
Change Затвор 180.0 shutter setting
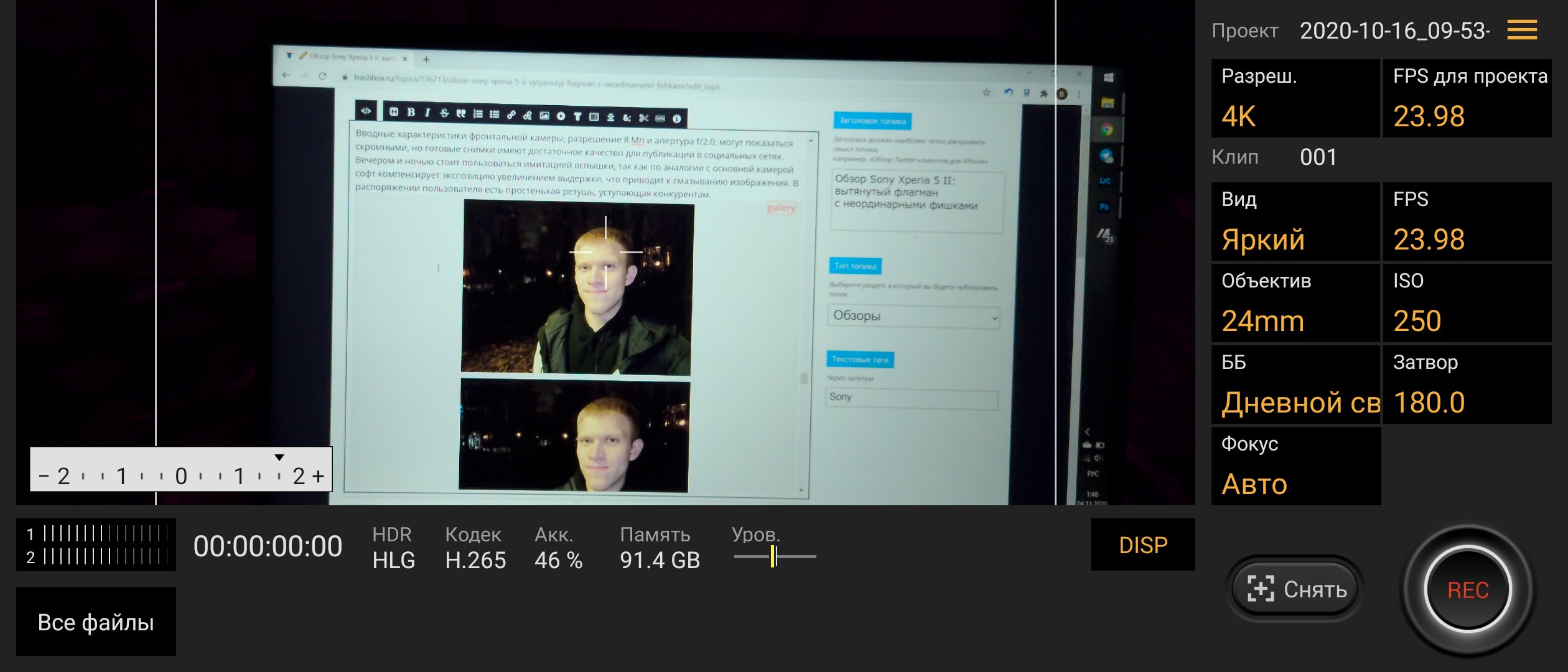click(1467, 385)
